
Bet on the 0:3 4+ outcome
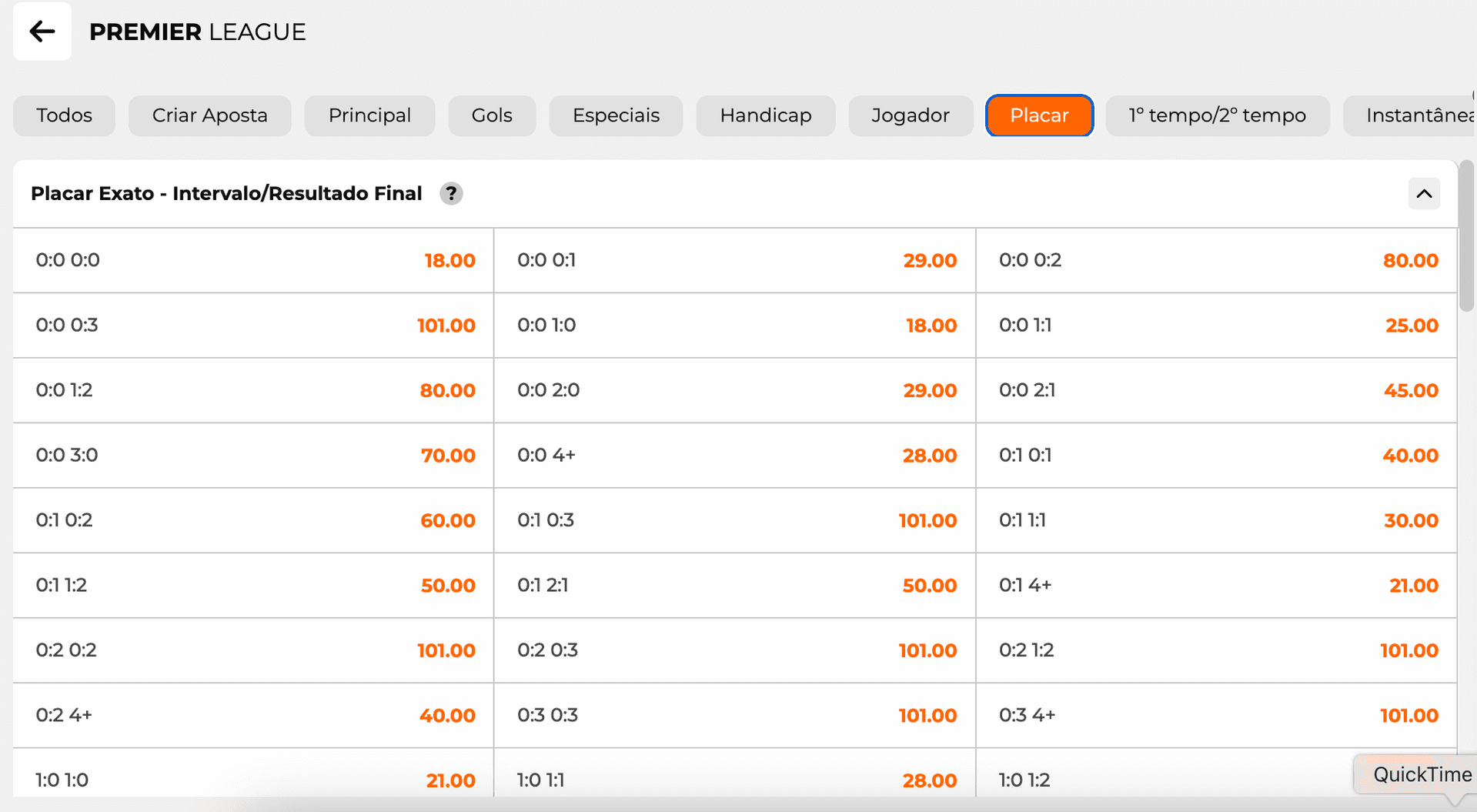(x=1217, y=716)
